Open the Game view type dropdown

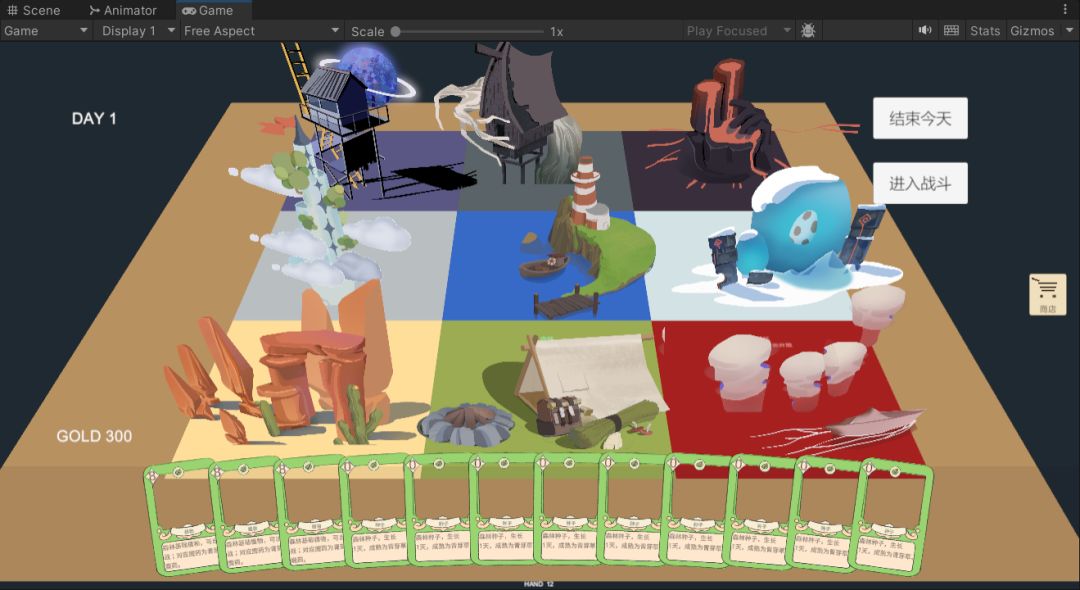[46, 30]
